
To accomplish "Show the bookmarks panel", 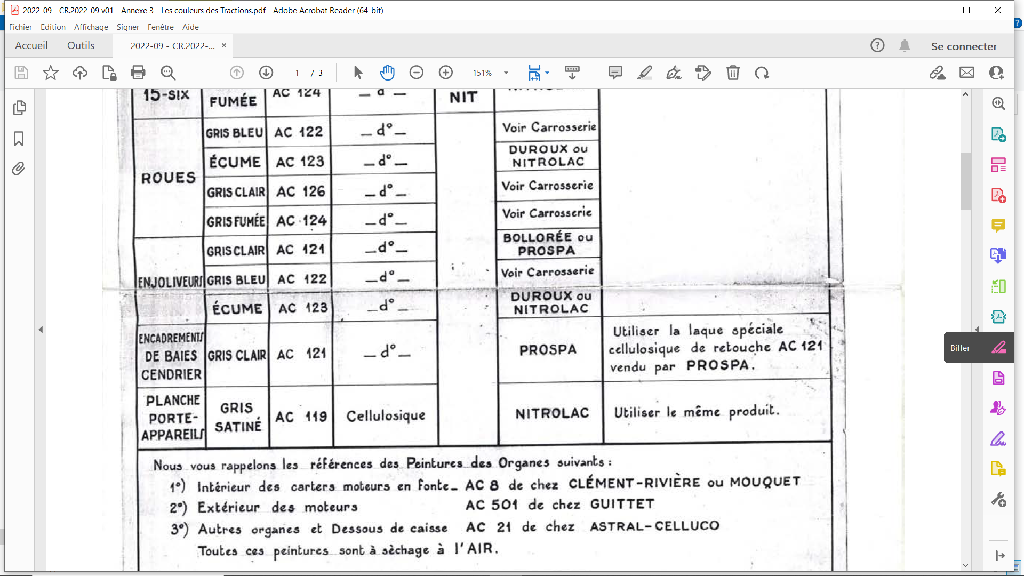I will 18,138.
